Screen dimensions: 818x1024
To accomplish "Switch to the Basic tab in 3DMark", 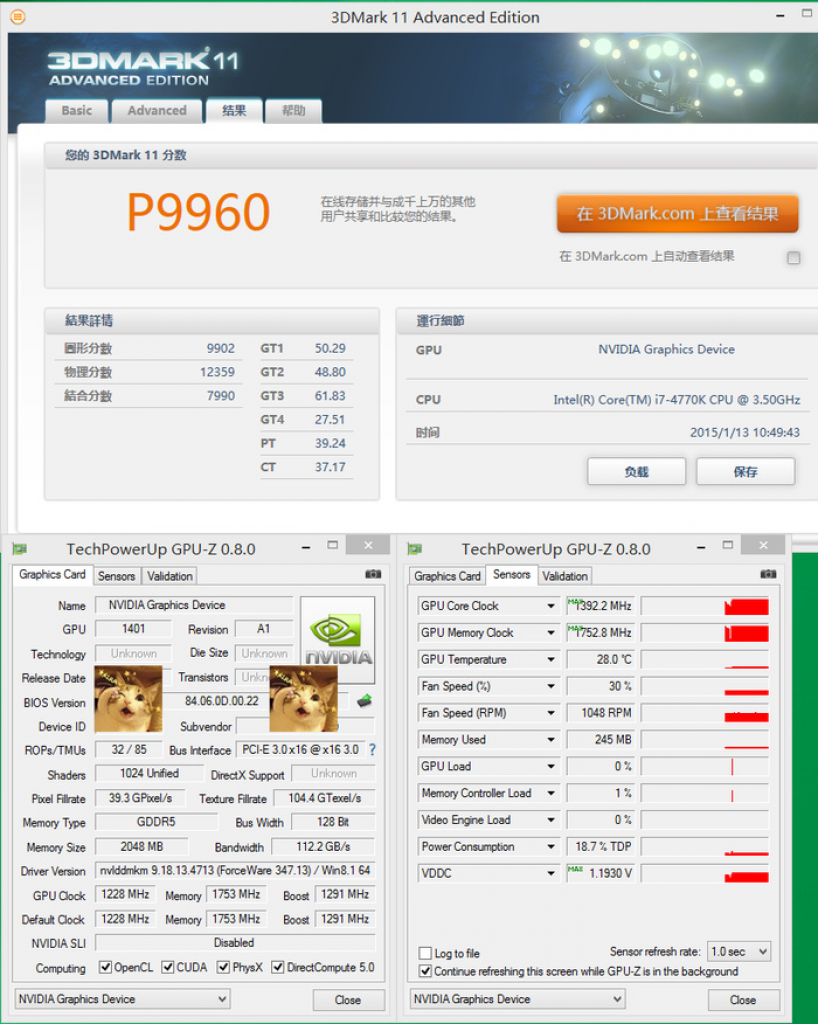I will tap(76, 110).
